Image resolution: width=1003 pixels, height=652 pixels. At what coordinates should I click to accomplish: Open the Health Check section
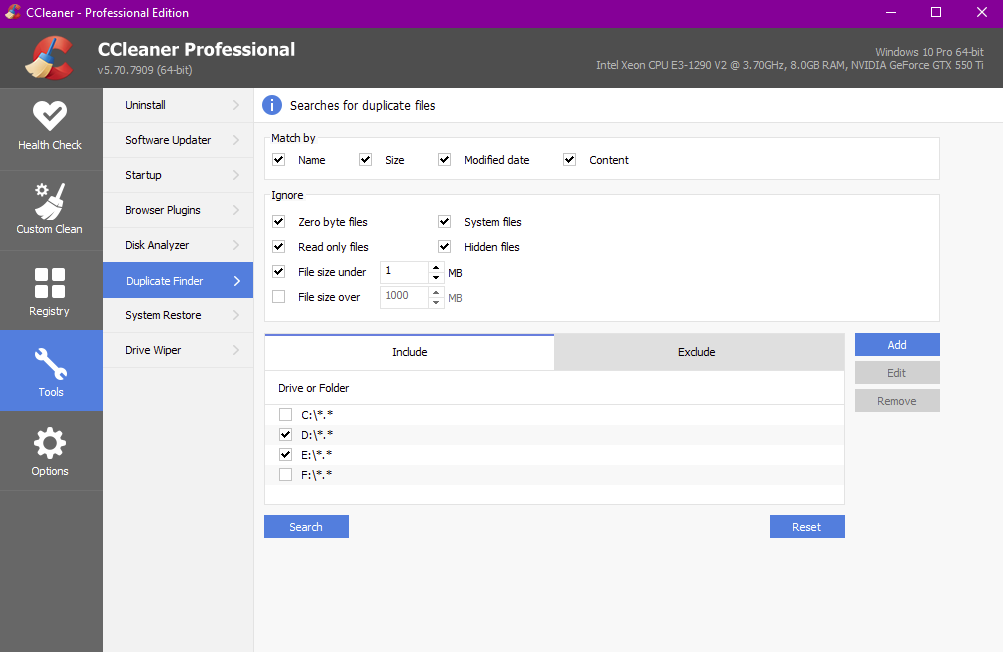pos(51,128)
